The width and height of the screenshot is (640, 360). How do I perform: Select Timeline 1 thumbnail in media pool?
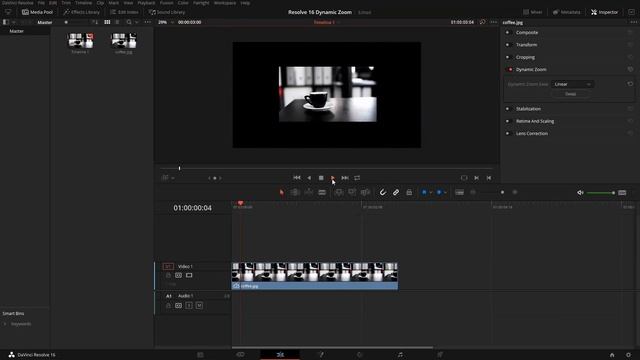coord(80,41)
